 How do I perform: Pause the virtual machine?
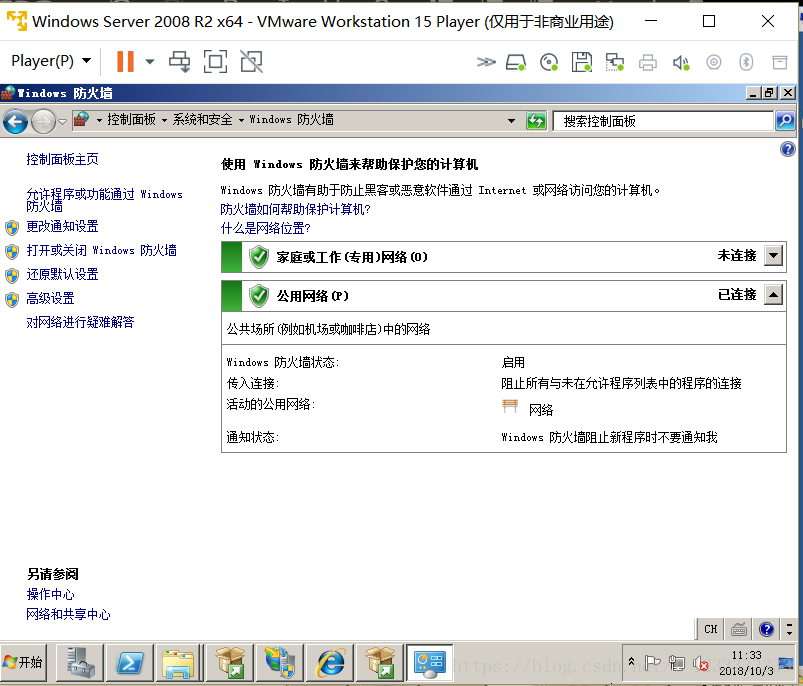(125, 62)
